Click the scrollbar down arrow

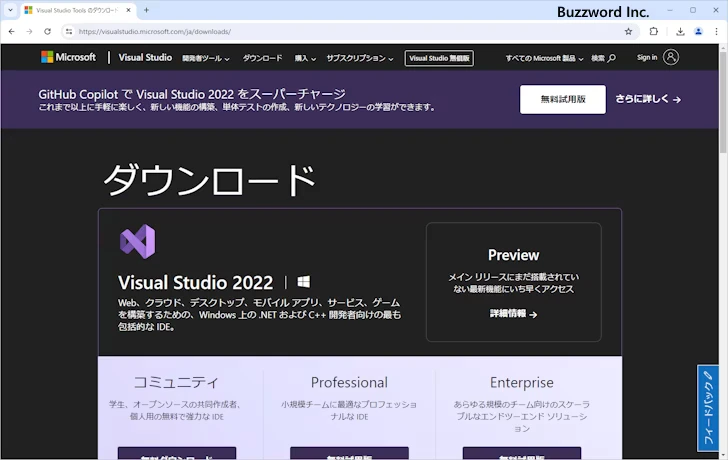(x=723, y=456)
